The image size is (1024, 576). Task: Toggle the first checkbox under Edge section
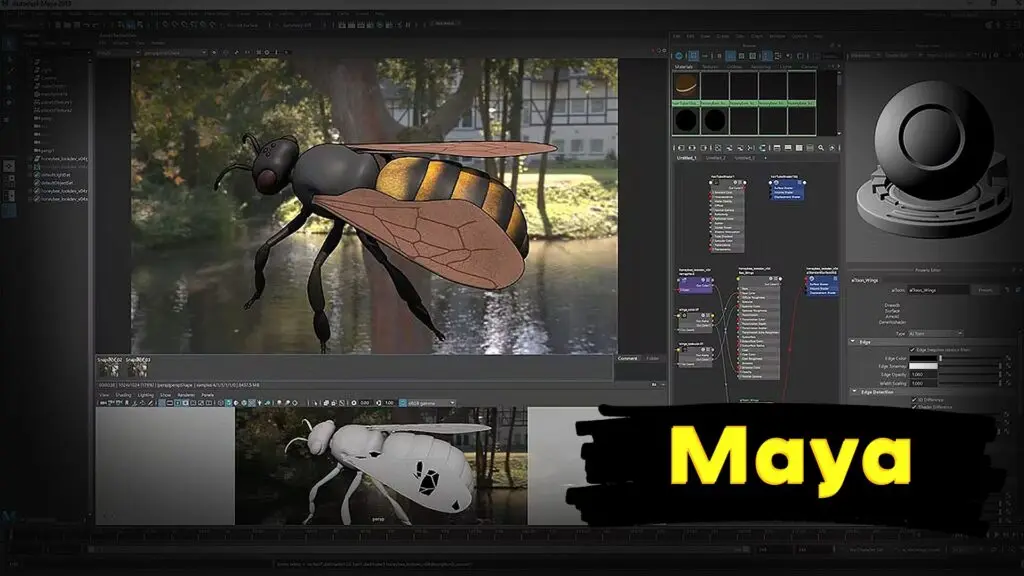click(913, 350)
